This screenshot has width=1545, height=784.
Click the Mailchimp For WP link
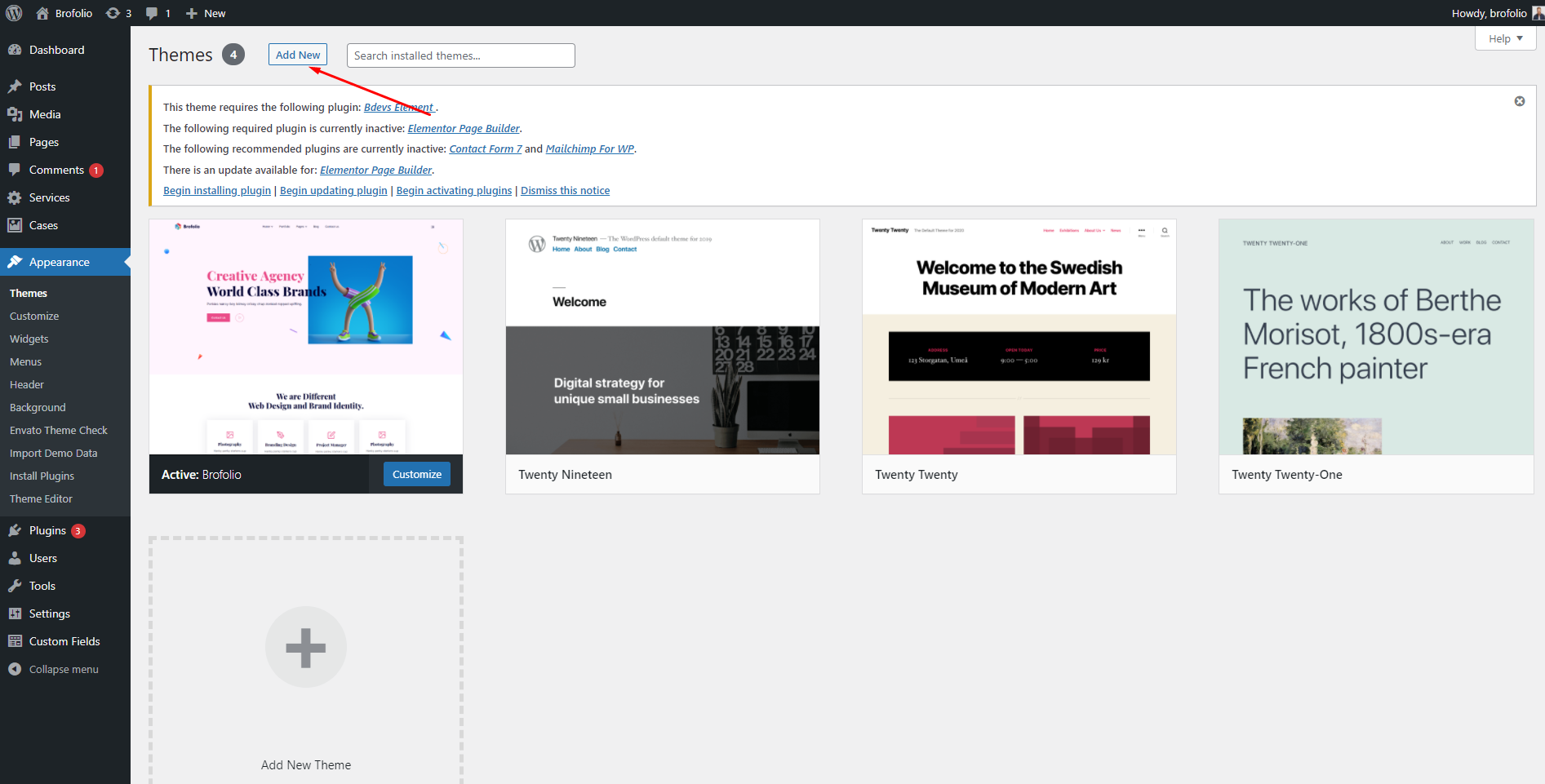(590, 148)
